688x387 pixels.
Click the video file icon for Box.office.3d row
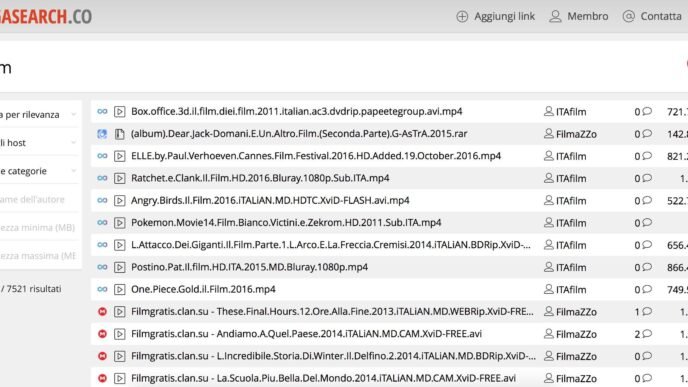pyautogui.click(x=119, y=111)
